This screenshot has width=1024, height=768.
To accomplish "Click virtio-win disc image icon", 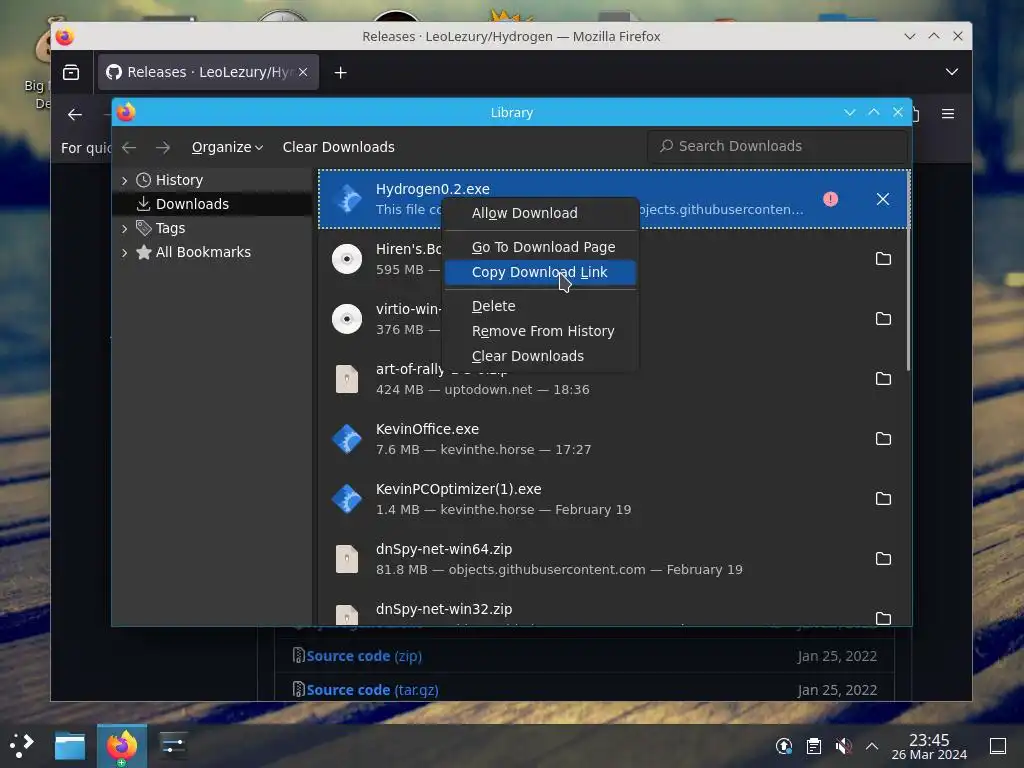I will tap(347, 319).
